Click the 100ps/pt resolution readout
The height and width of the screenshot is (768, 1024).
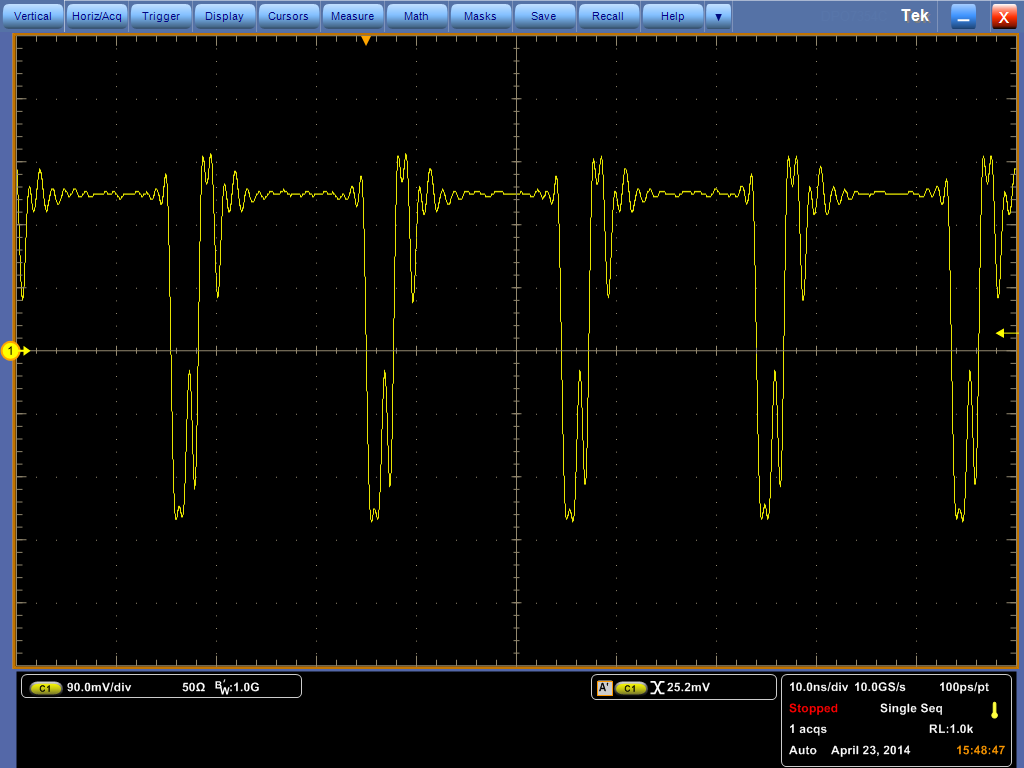(x=964, y=687)
